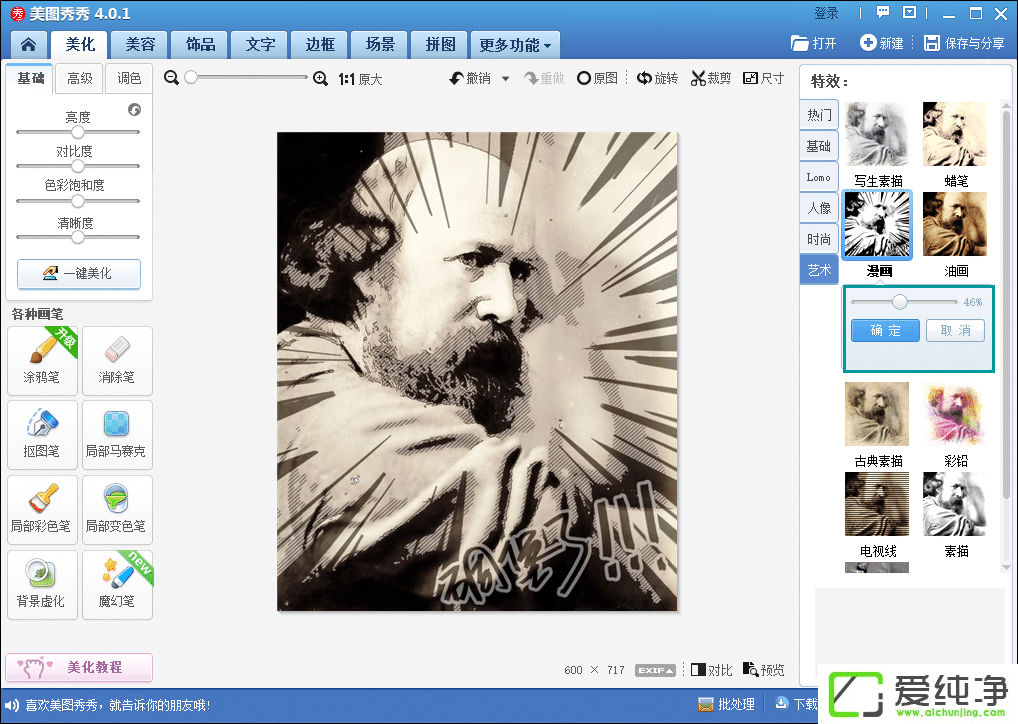Click the 一键美化 one-click beautify button
The height and width of the screenshot is (724, 1018).
[x=79, y=273]
